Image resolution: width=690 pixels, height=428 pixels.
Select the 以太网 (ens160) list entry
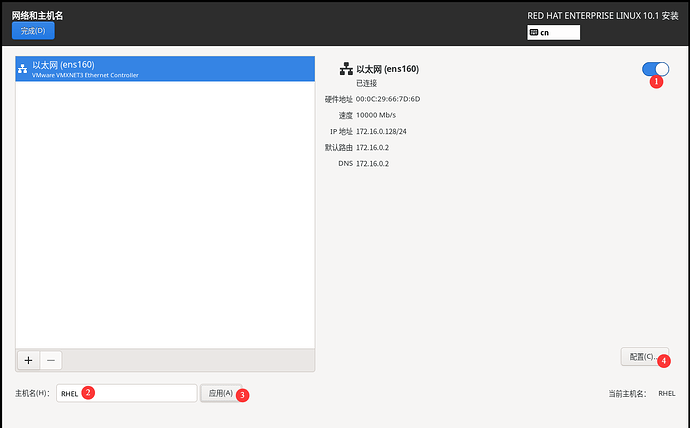[165, 69]
